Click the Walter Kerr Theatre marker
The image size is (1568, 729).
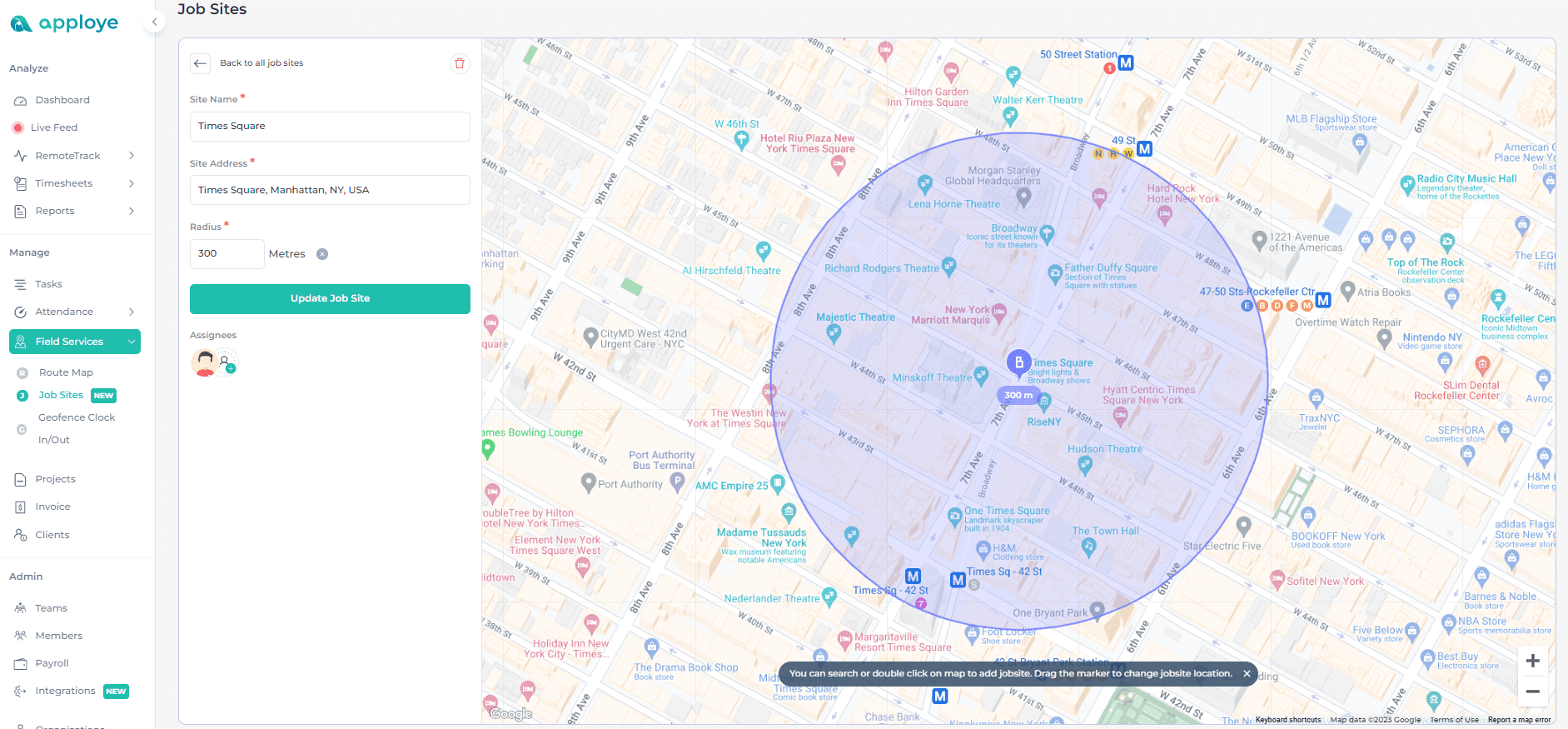(1010, 117)
